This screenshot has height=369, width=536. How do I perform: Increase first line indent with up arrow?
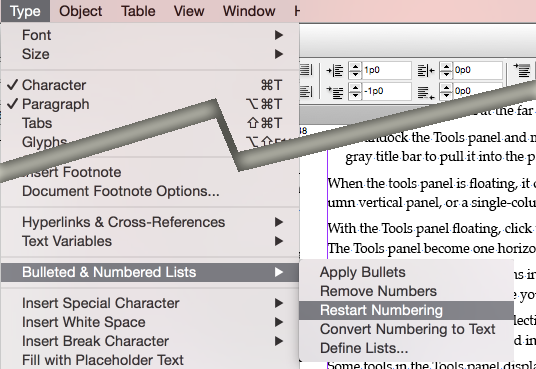[x=355, y=88]
